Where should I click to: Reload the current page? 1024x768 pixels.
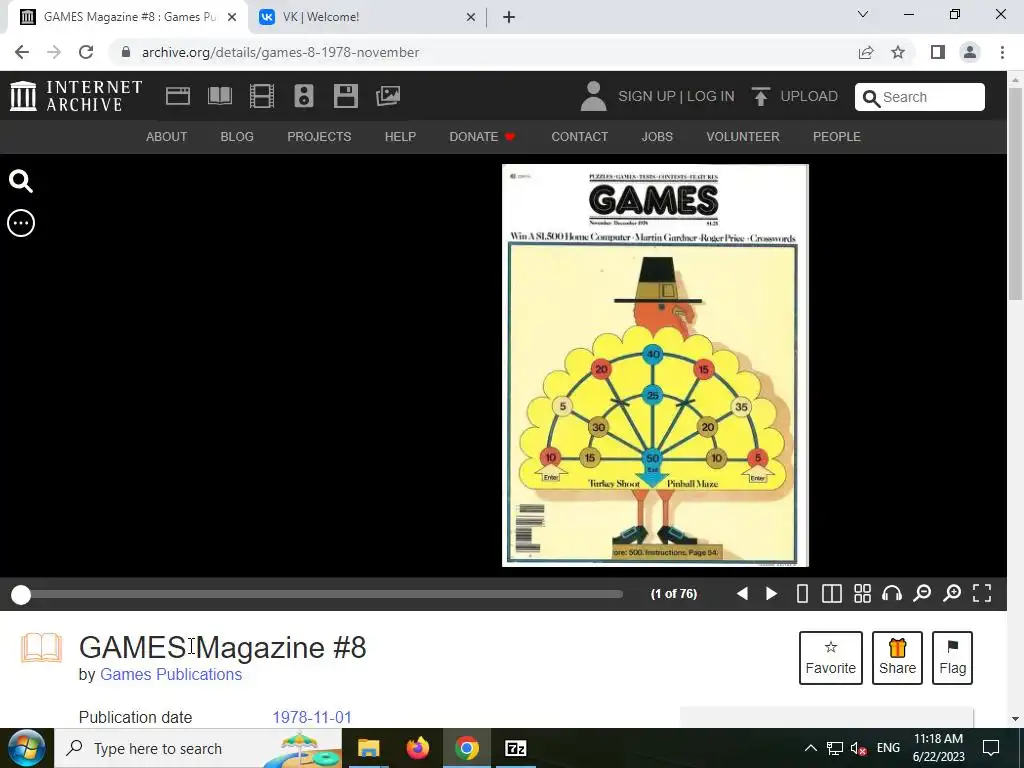pos(86,52)
